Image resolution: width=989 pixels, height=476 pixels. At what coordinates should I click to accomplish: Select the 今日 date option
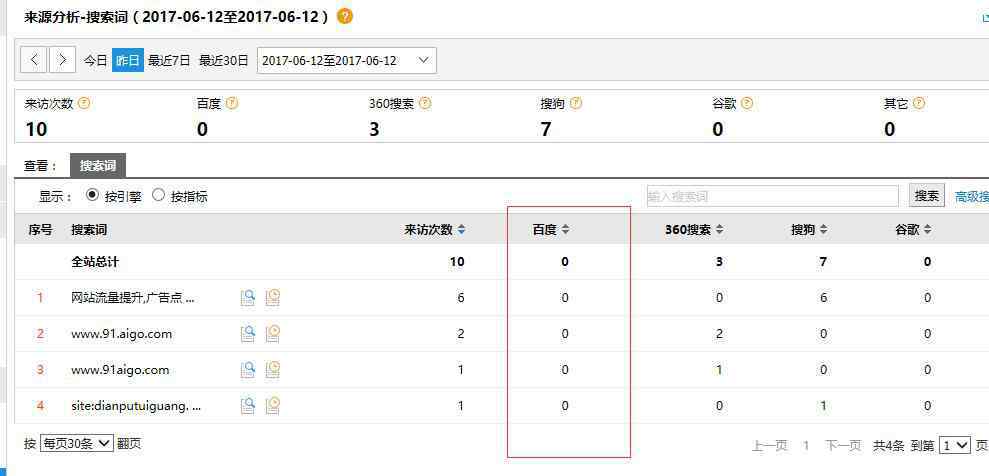pyautogui.click(x=96, y=61)
